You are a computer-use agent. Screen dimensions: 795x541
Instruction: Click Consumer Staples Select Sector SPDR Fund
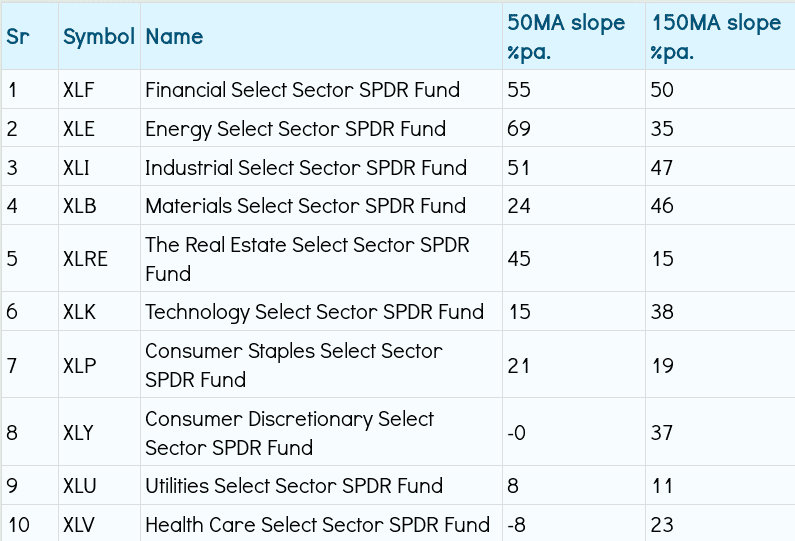coord(293,365)
